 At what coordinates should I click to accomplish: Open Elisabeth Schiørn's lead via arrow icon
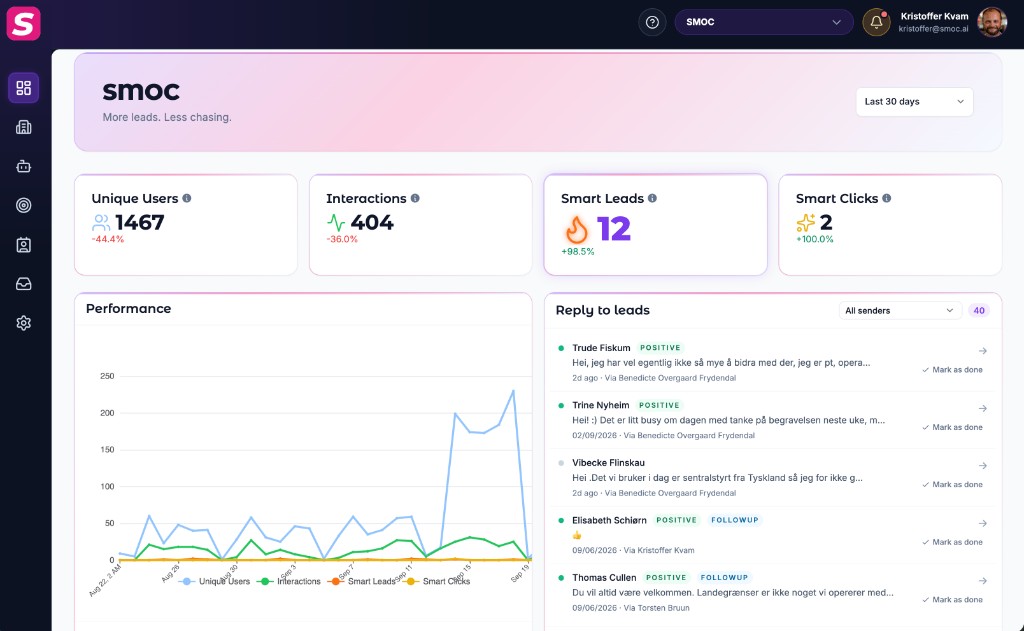pyautogui.click(x=982, y=523)
